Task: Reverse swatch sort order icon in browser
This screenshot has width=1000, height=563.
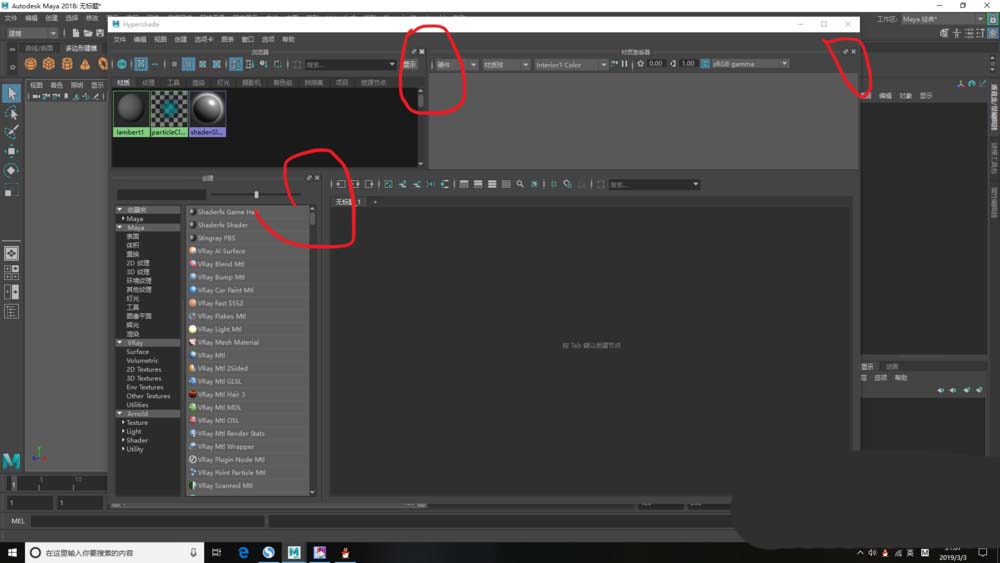Action: (x=278, y=64)
